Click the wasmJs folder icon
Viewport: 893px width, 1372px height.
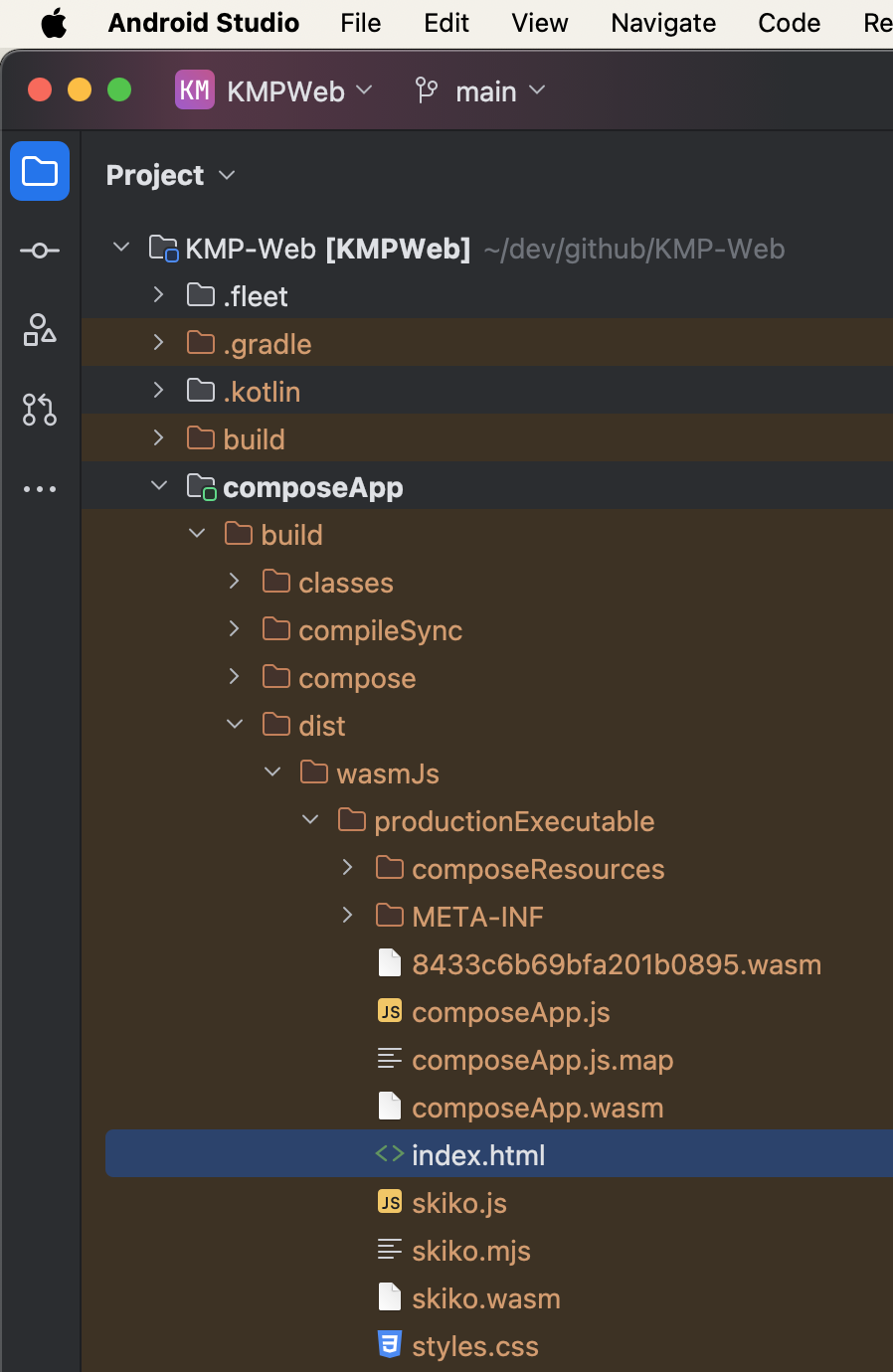314,772
